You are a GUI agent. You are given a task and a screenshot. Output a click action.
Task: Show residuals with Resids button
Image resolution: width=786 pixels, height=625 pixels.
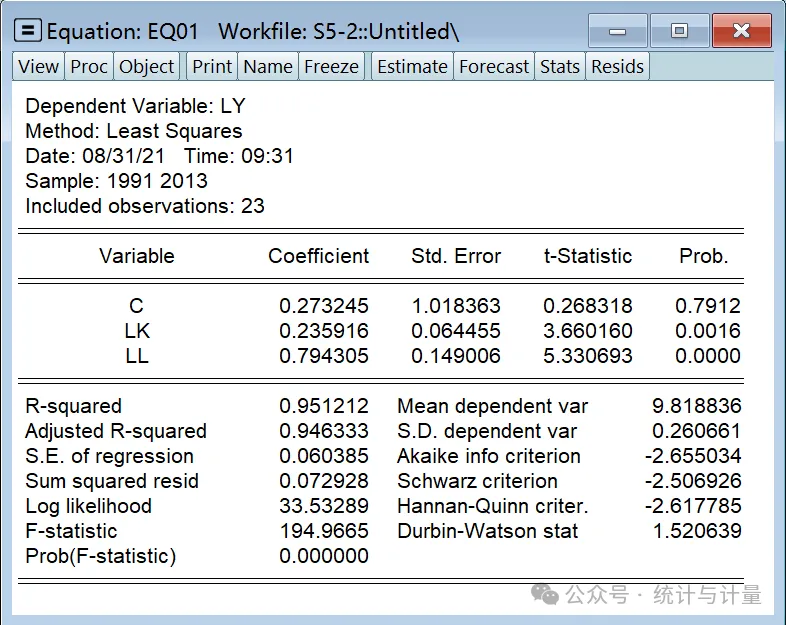click(618, 66)
